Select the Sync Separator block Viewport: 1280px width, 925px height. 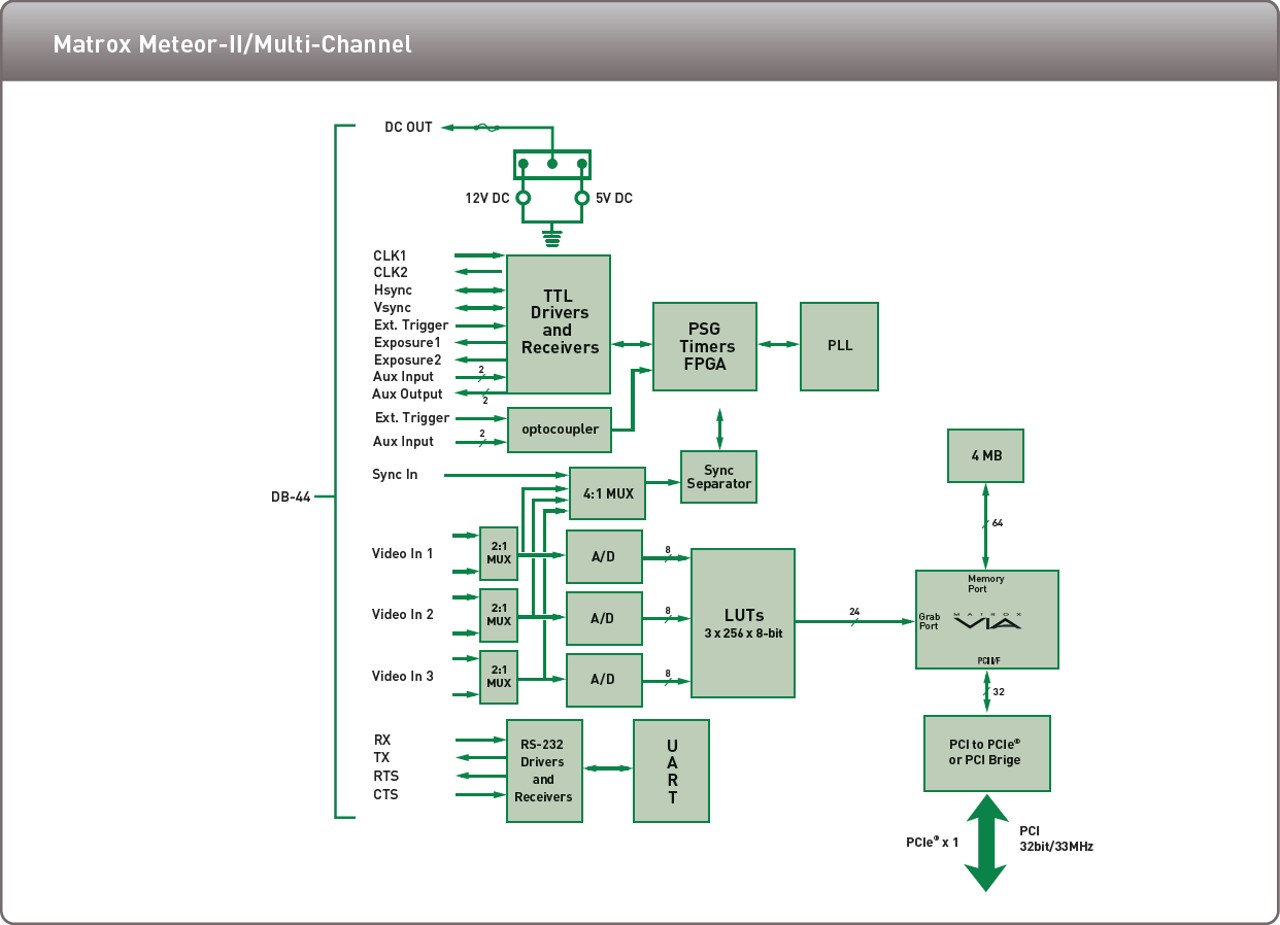coord(719,477)
